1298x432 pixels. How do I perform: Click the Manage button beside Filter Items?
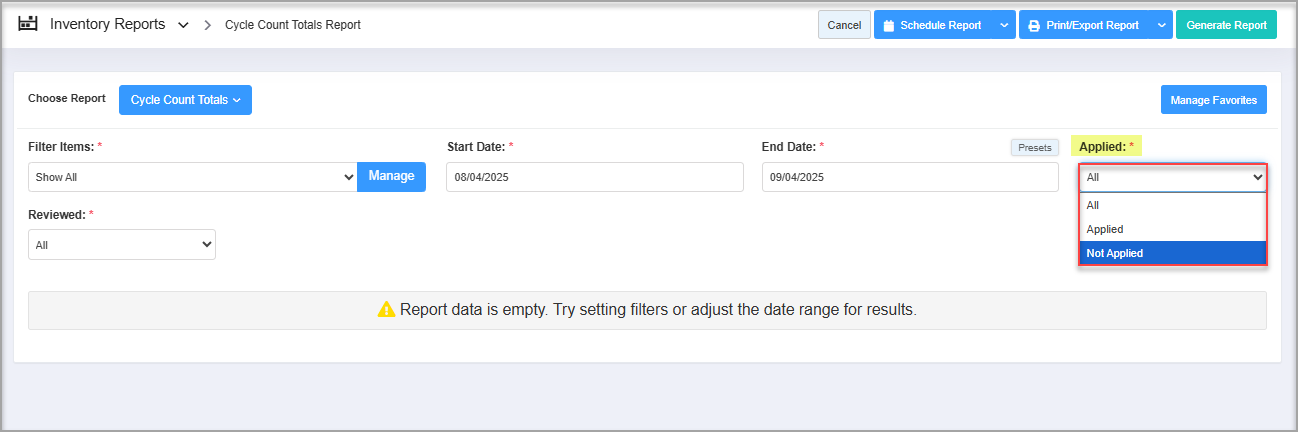coord(391,176)
